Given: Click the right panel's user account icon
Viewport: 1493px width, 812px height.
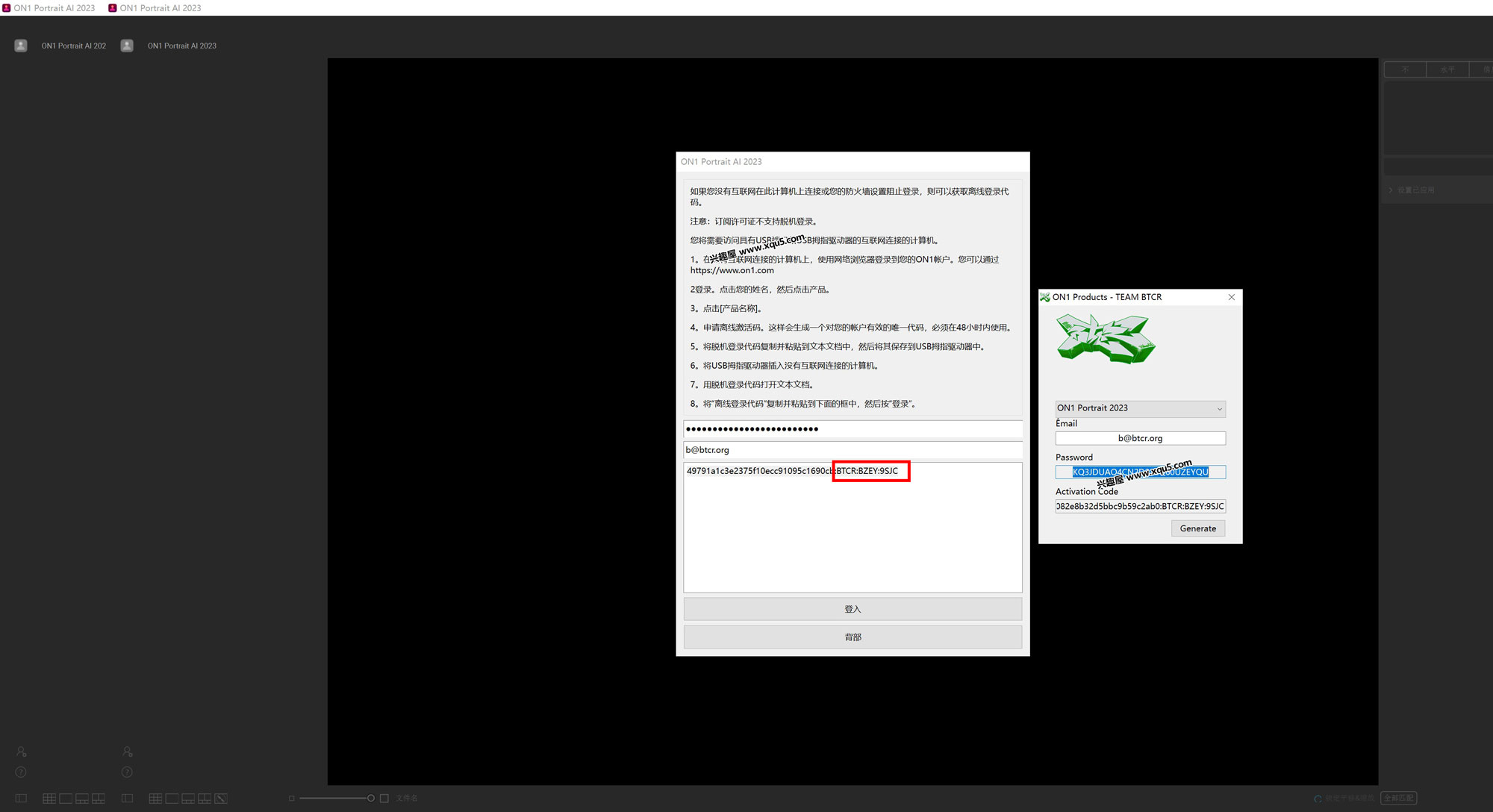Looking at the screenshot, I should point(127,752).
